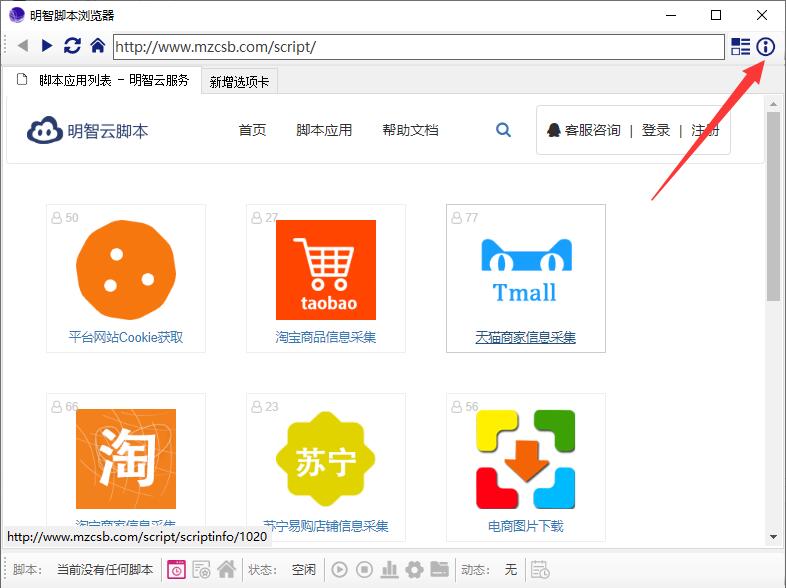The width and height of the screenshot is (786, 588).
Task: Click the script home icon in status bar
Action: pos(227,569)
